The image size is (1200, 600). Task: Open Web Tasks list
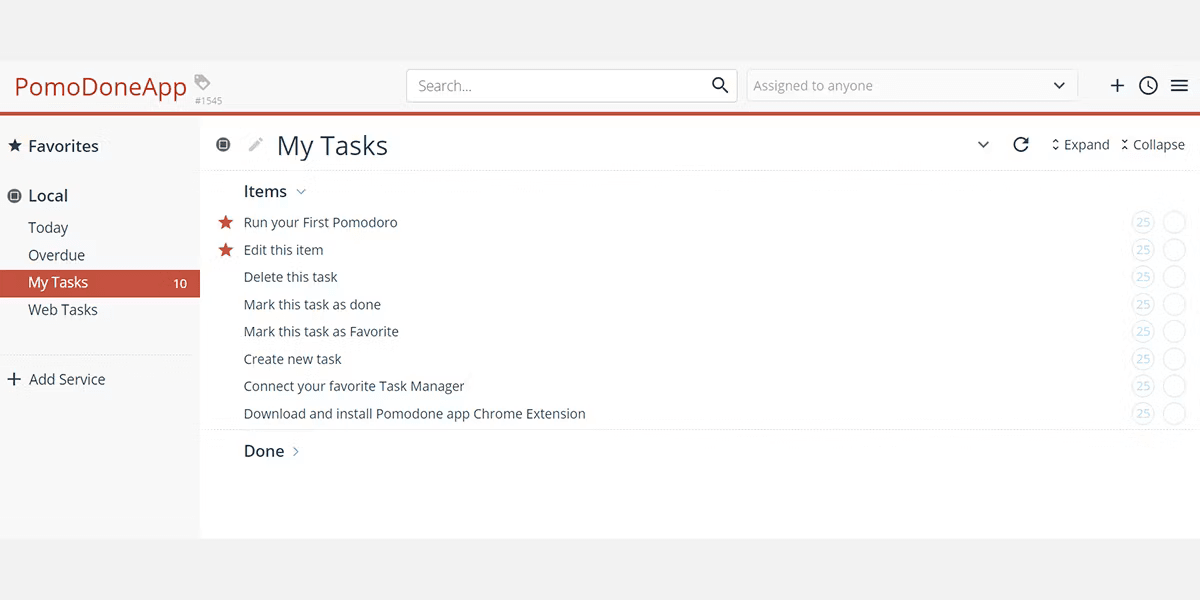click(x=63, y=310)
